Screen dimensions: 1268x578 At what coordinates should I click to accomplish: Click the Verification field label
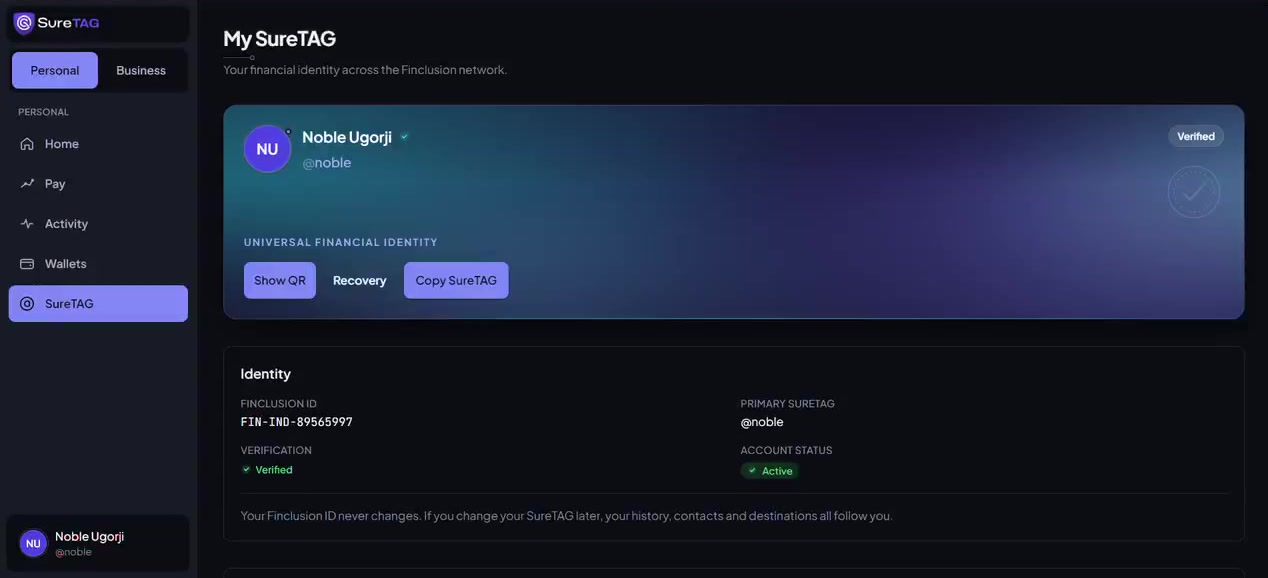click(276, 450)
